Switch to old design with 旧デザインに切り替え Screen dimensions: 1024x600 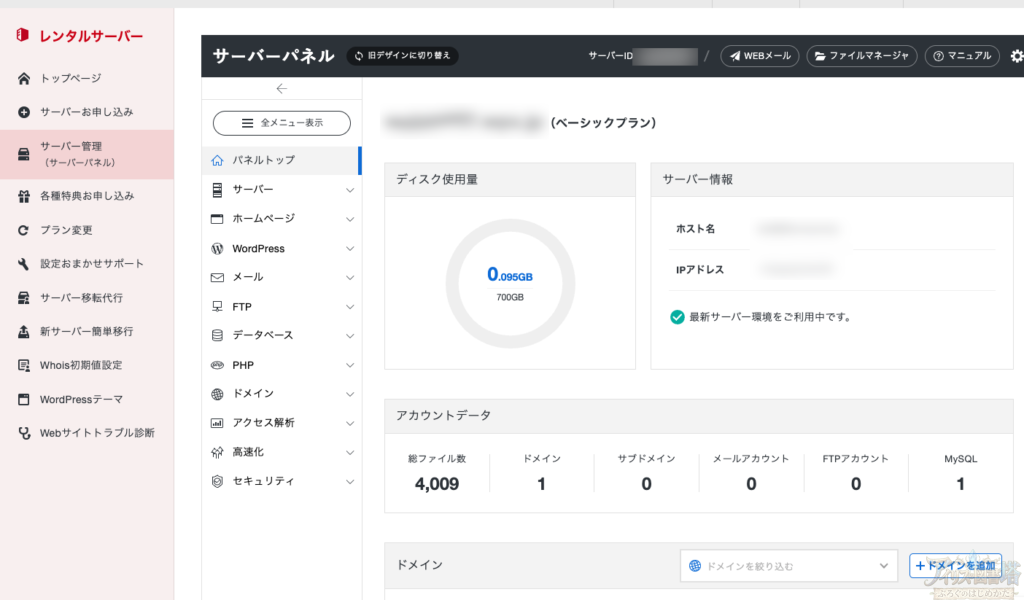point(403,56)
